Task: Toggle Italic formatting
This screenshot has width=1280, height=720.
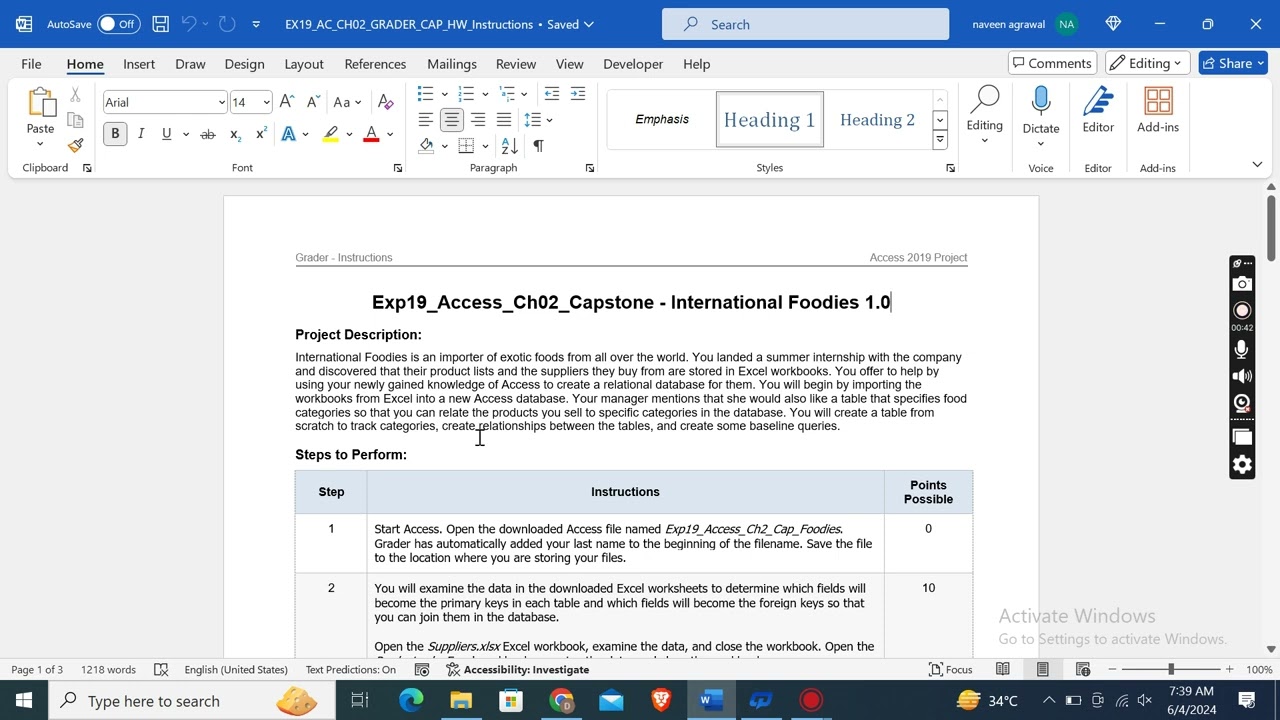Action: [141, 134]
